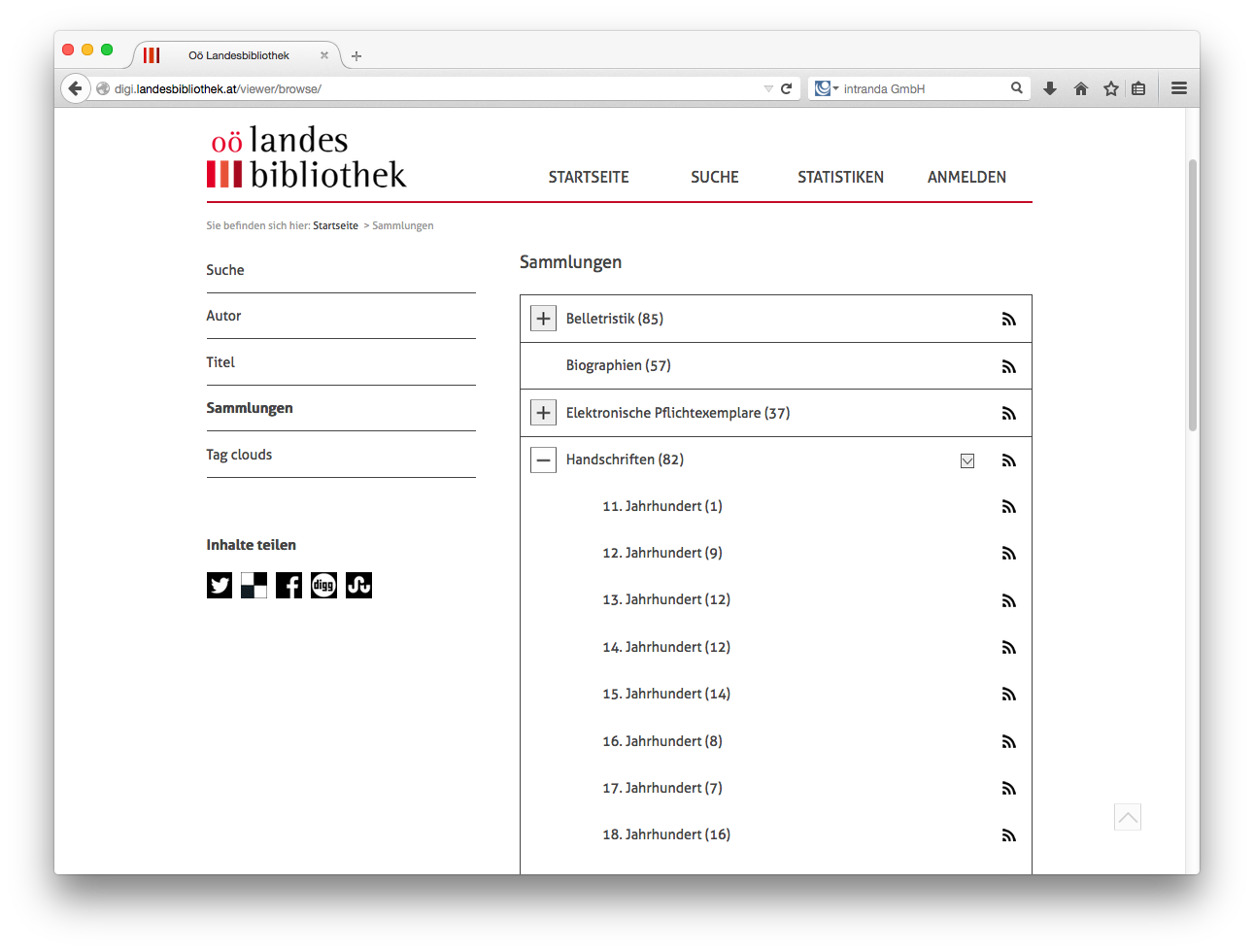This screenshot has width=1254, height=952.
Task: Open RSS feed for 12. Jahrhundert
Action: 1009,554
